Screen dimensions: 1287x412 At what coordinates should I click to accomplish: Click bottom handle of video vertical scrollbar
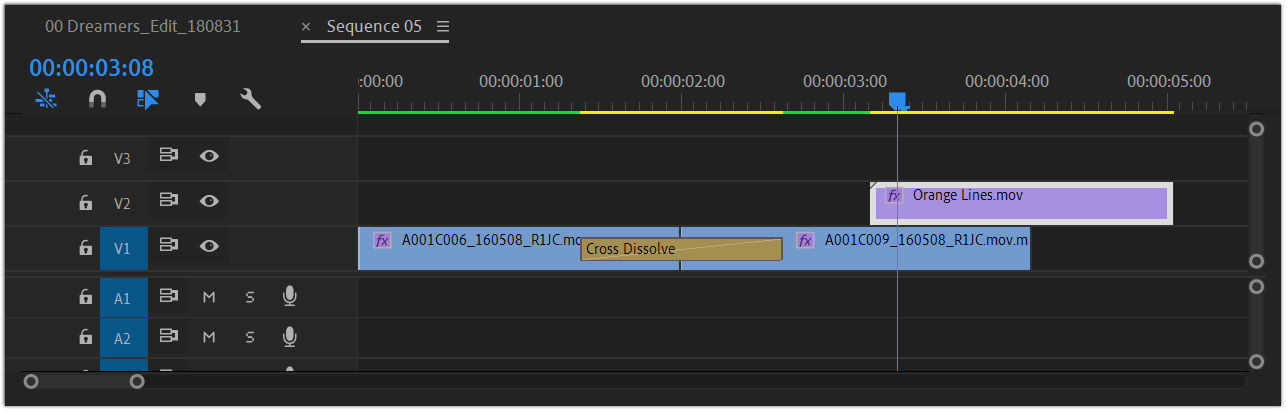pyautogui.click(x=1257, y=262)
